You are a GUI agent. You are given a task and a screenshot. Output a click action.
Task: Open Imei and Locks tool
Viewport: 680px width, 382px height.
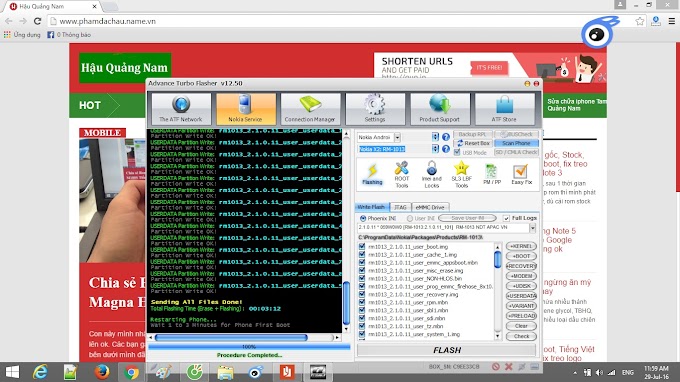coord(432,174)
